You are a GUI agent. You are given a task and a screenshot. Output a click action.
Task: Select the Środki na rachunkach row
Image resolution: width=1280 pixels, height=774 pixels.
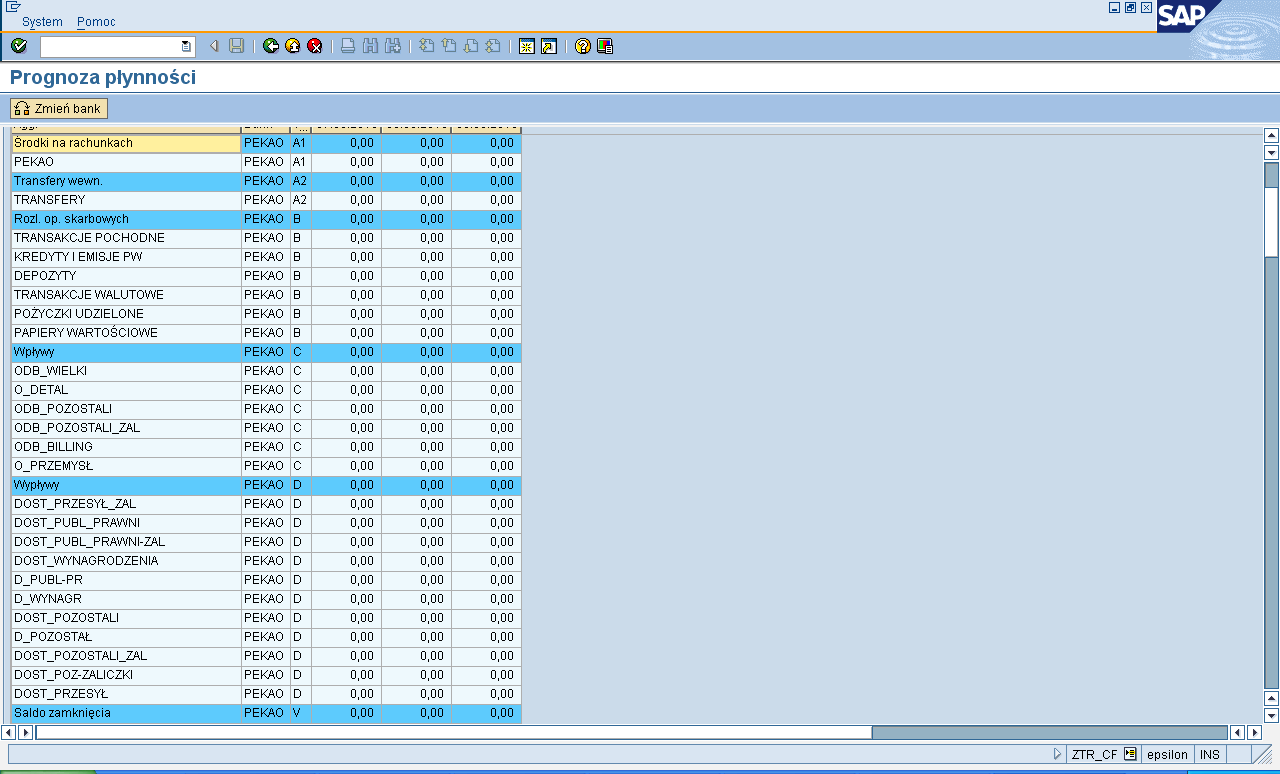coord(266,143)
